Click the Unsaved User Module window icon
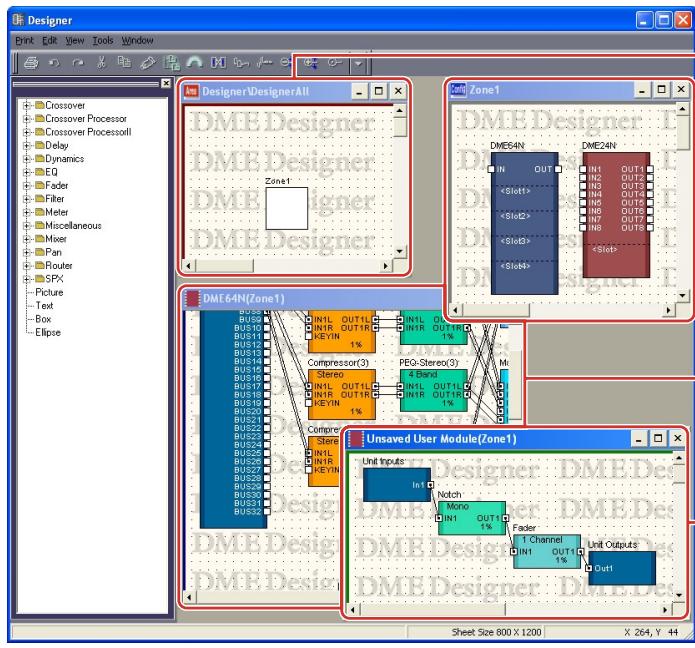The height and width of the screenshot is (648, 695). pyautogui.click(x=356, y=439)
